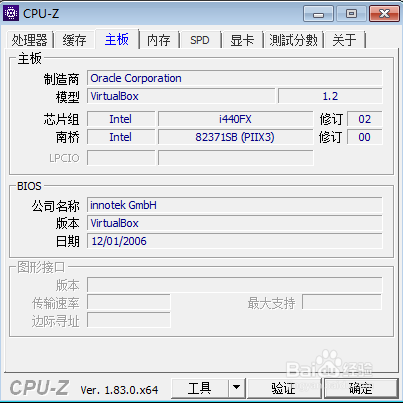Screen dimensions: 403x403
Task: Select the 主板 tab
Action: pos(117,39)
